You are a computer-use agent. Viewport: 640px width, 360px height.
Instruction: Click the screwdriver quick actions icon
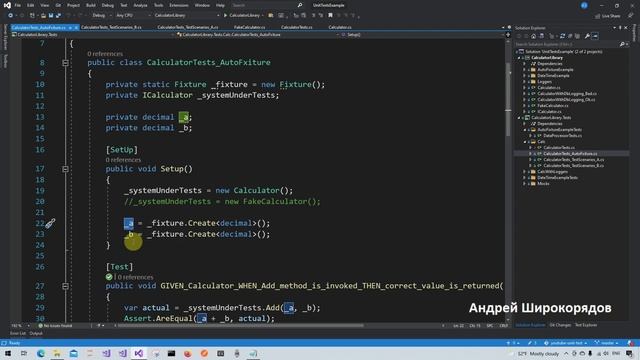coord(50,223)
